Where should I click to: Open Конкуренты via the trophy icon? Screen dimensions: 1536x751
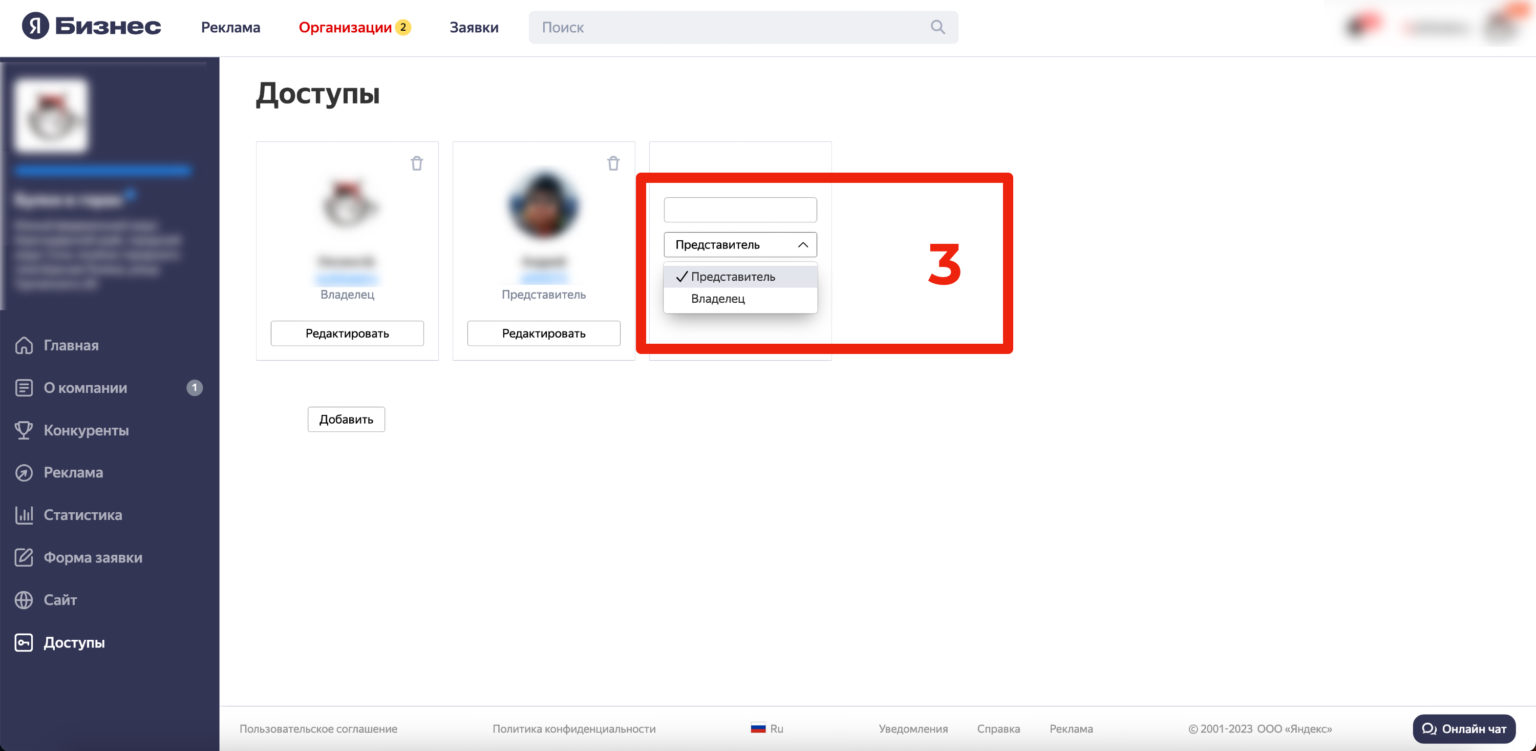(x=24, y=430)
